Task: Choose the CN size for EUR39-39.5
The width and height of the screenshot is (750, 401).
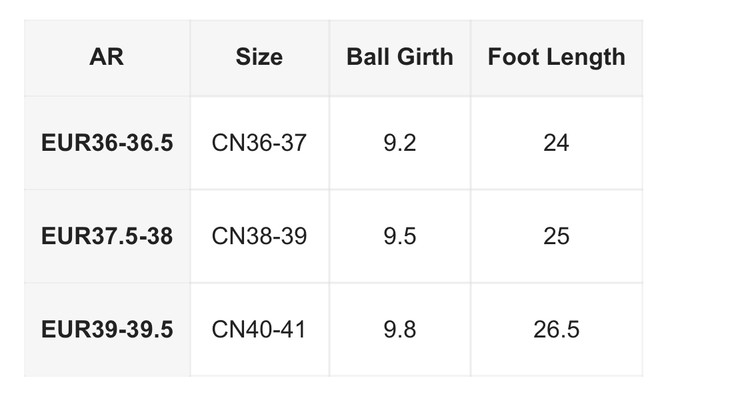Action: point(259,329)
